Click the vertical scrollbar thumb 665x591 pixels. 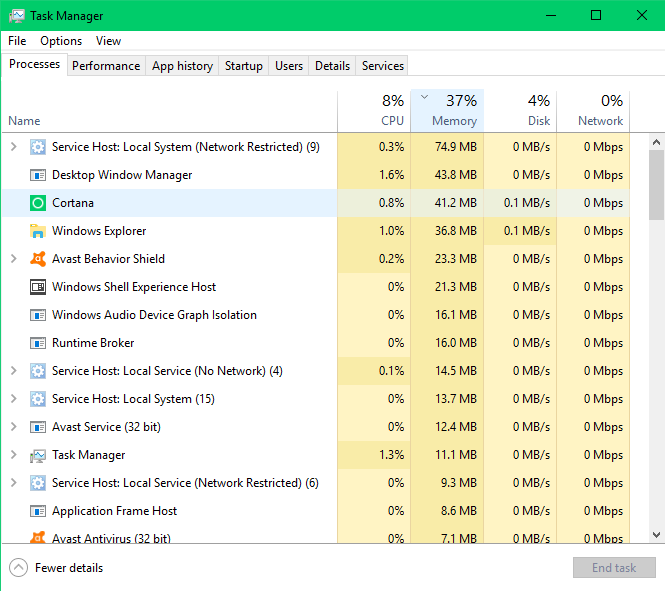656,185
